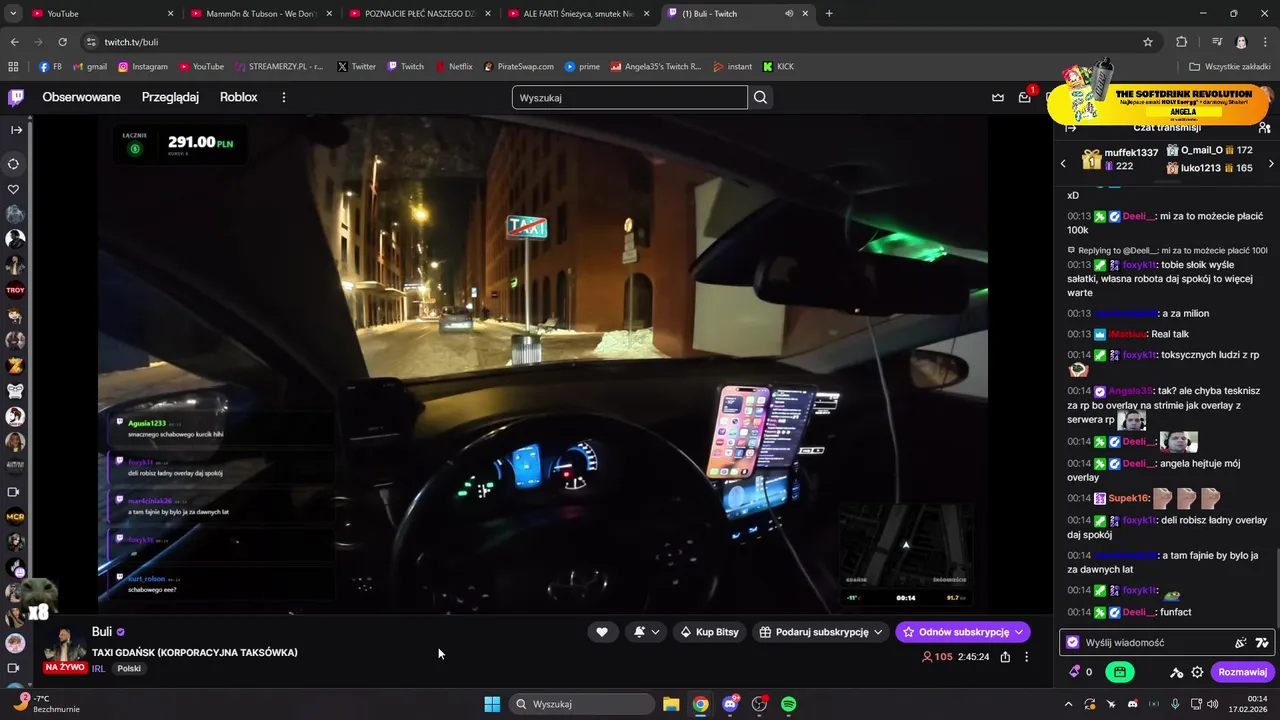
Task: Claim the green channel points chest
Action: [1120, 672]
